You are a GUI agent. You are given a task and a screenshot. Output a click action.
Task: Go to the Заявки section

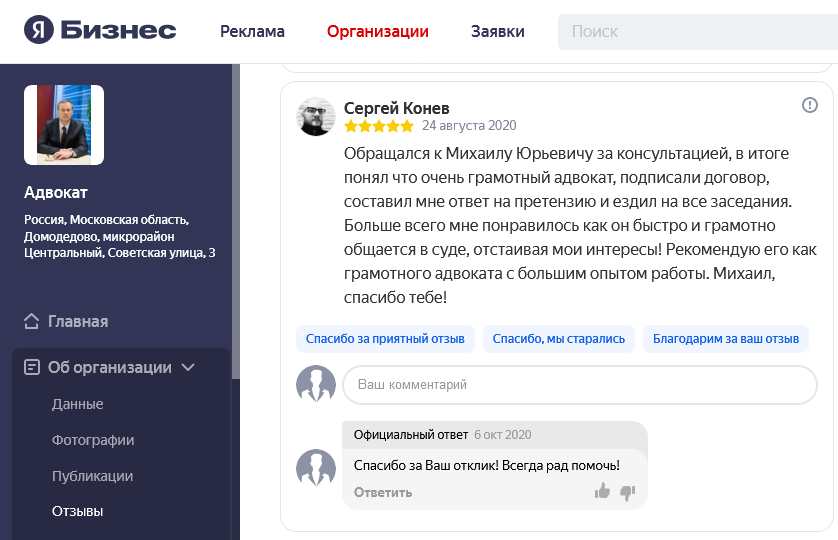[x=497, y=31]
